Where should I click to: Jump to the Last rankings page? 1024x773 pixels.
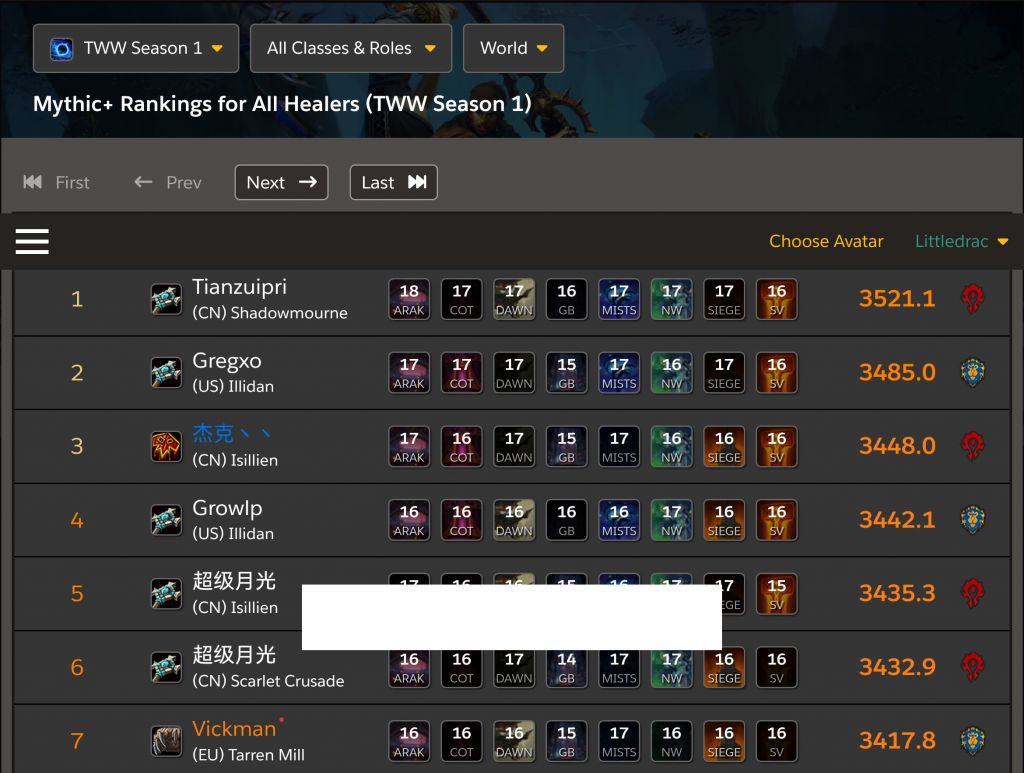coord(393,182)
